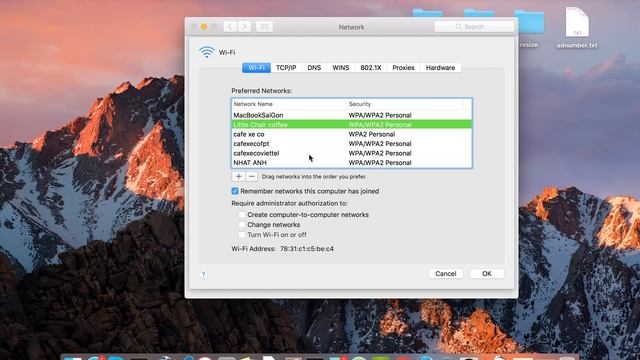Select adnumber.txt file on desktop
The height and width of the screenshot is (360, 640).
click(577, 28)
